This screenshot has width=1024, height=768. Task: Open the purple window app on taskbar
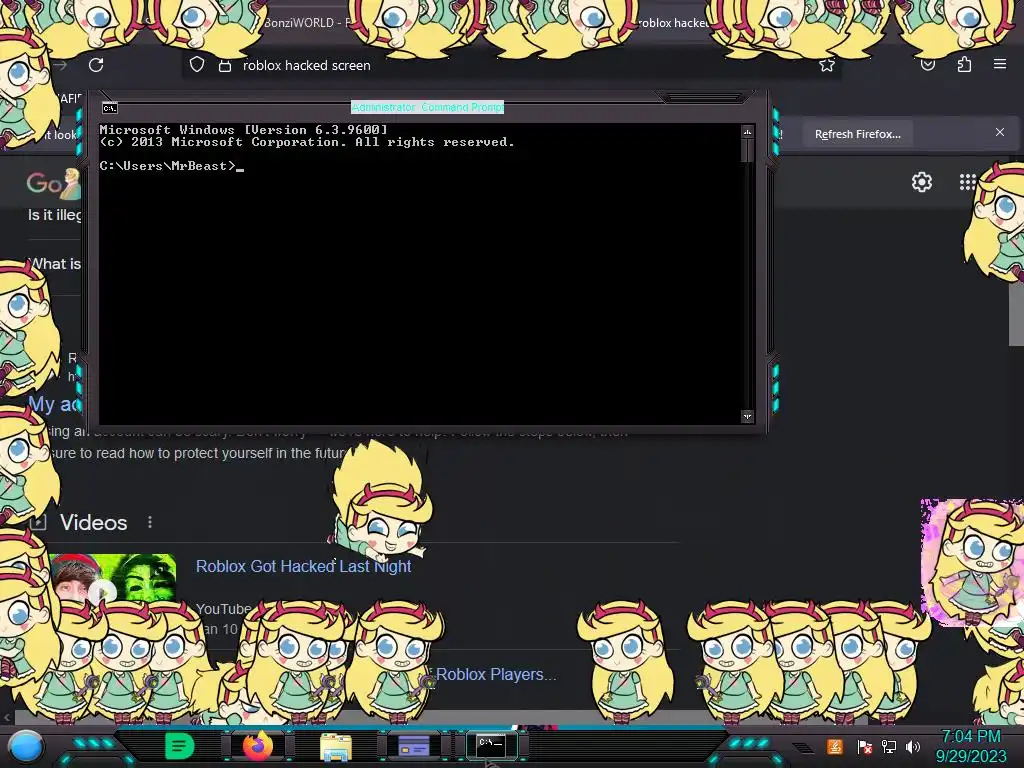[x=414, y=746]
